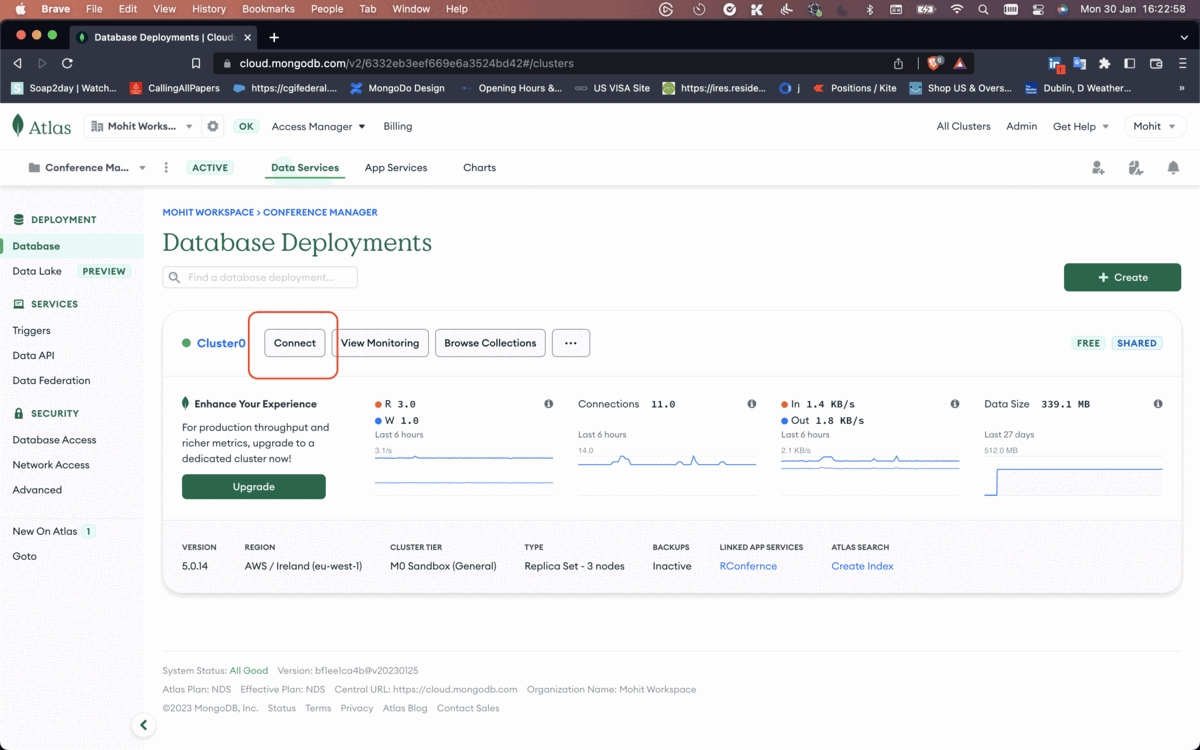Click the green Create button
The height and width of the screenshot is (750, 1200).
1122,277
